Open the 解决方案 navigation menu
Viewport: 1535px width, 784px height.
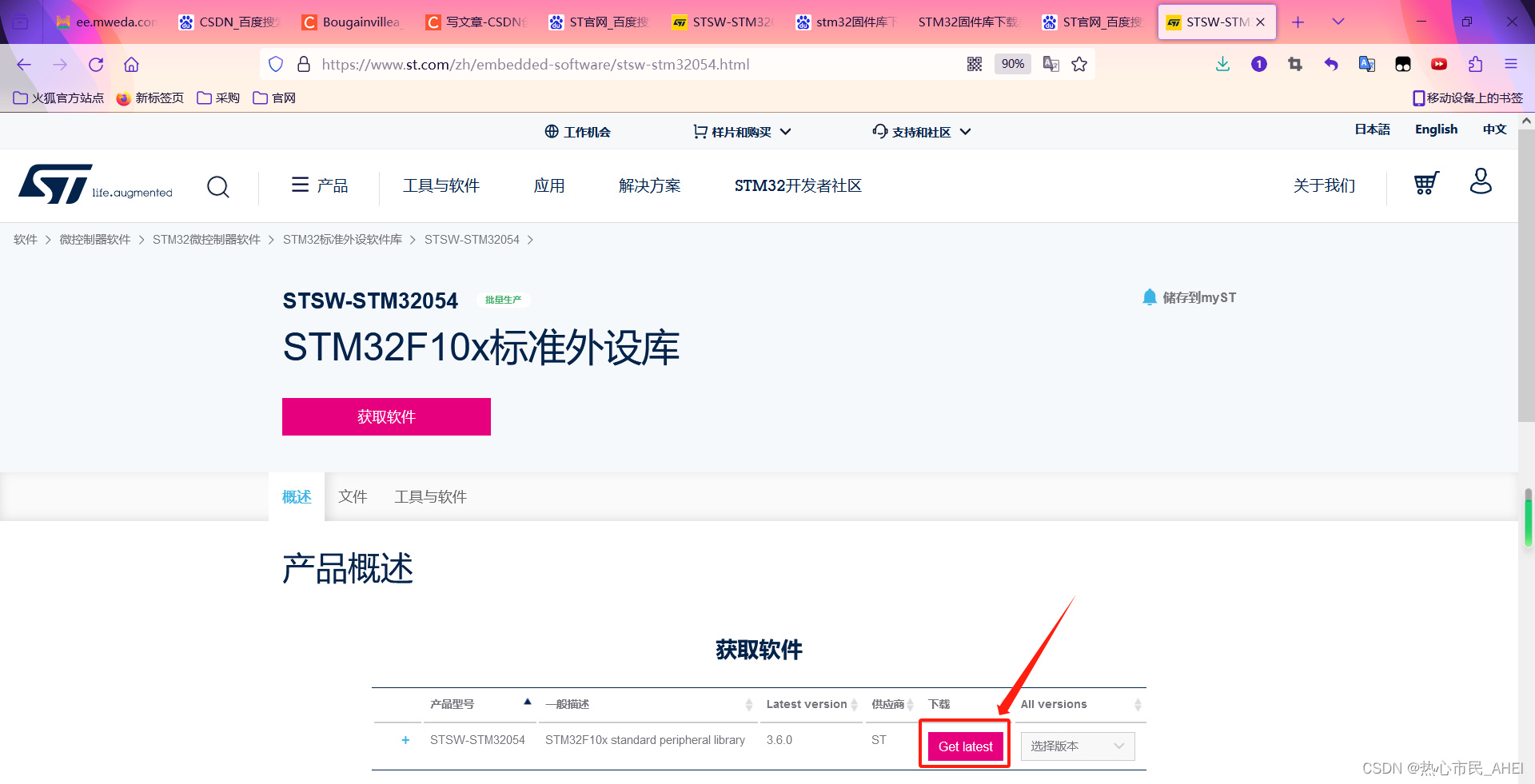click(x=649, y=185)
